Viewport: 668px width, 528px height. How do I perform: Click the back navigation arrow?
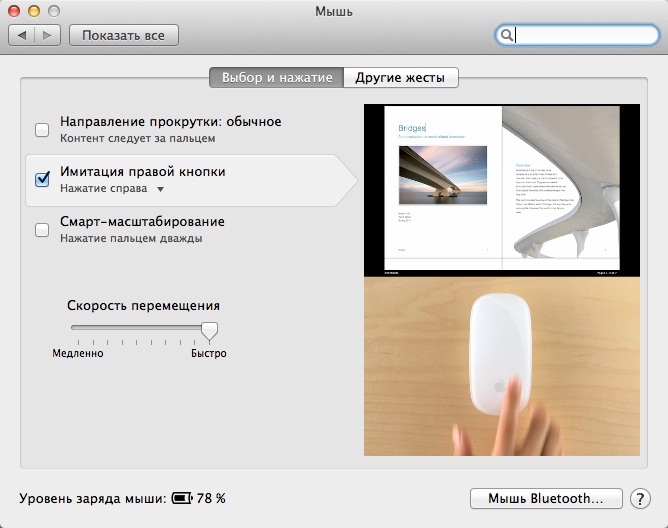click(x=23, y=35)
